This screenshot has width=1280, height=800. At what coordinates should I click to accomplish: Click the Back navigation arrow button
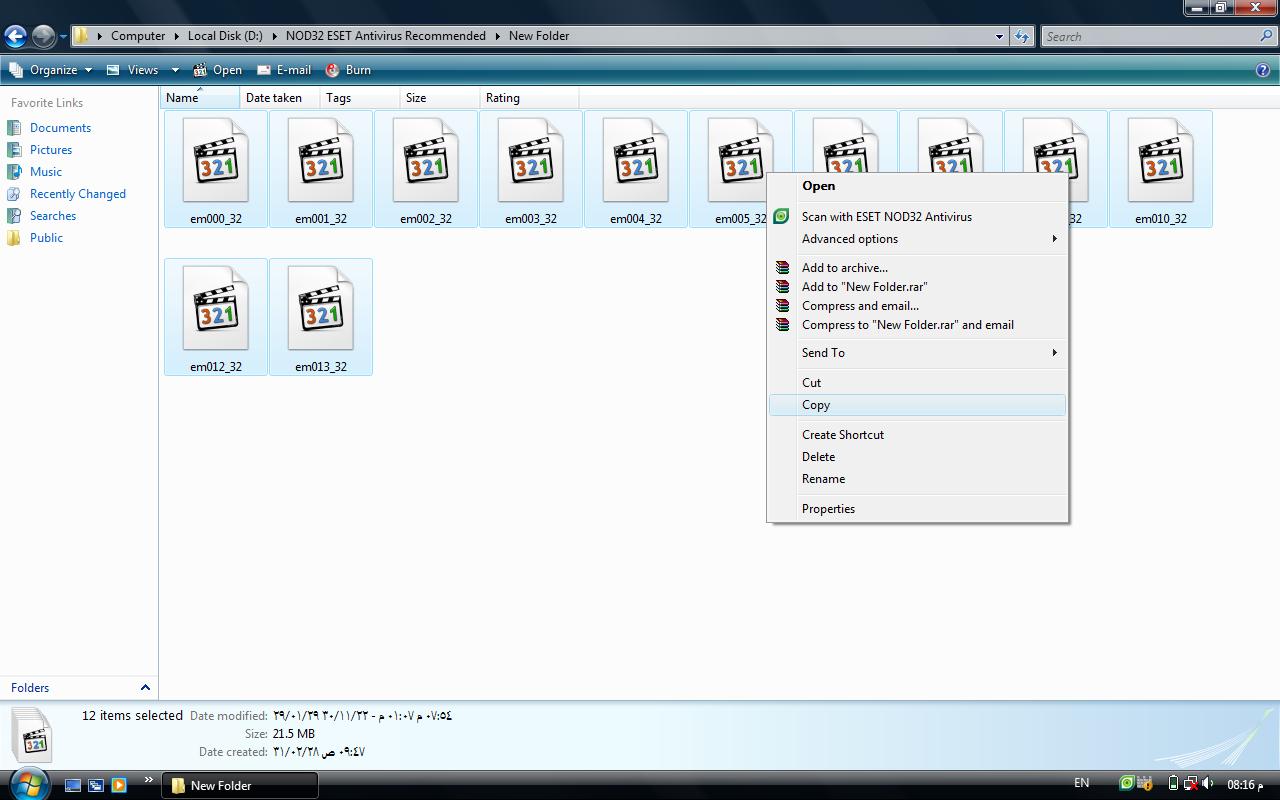pyautogui.click(x=15, y=37)
